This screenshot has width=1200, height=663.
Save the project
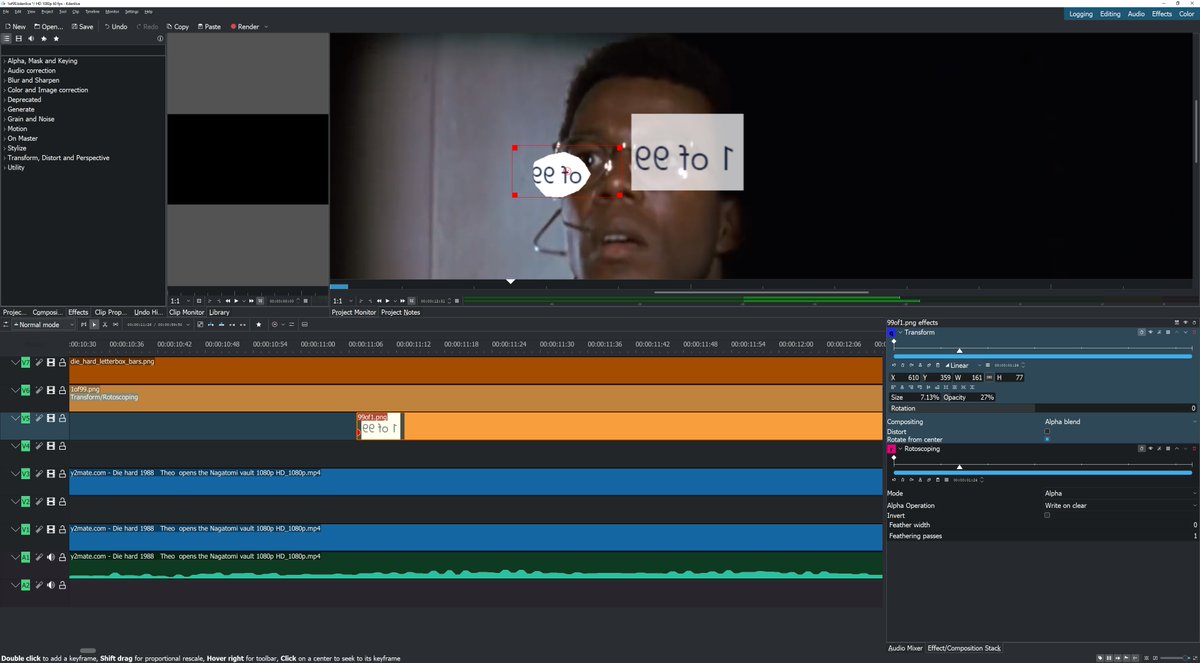(81, 27)
